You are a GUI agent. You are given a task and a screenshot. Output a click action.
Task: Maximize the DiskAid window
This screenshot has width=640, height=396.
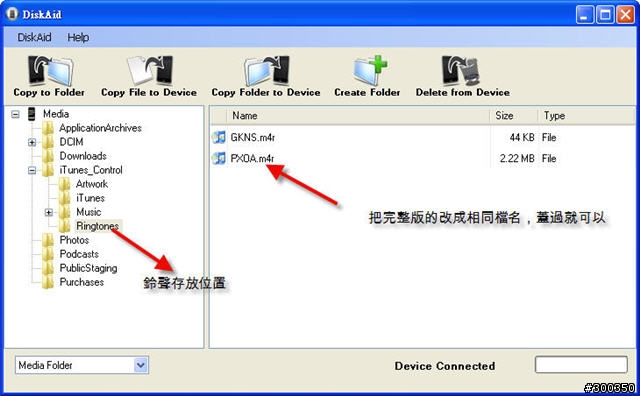pyautogui.click(x=605, y=15)
